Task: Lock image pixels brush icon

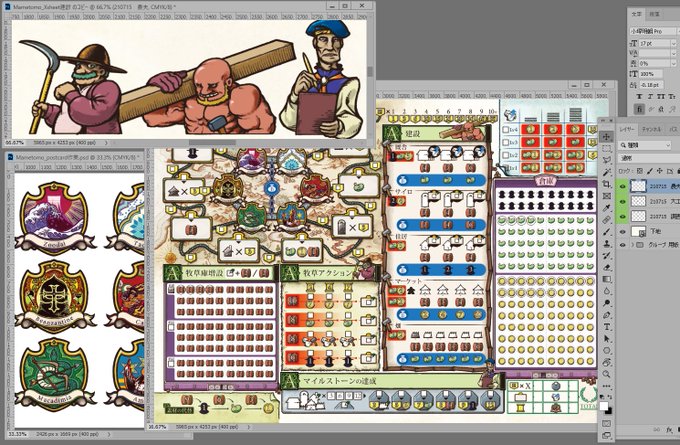Action: (x=650, y=171)
